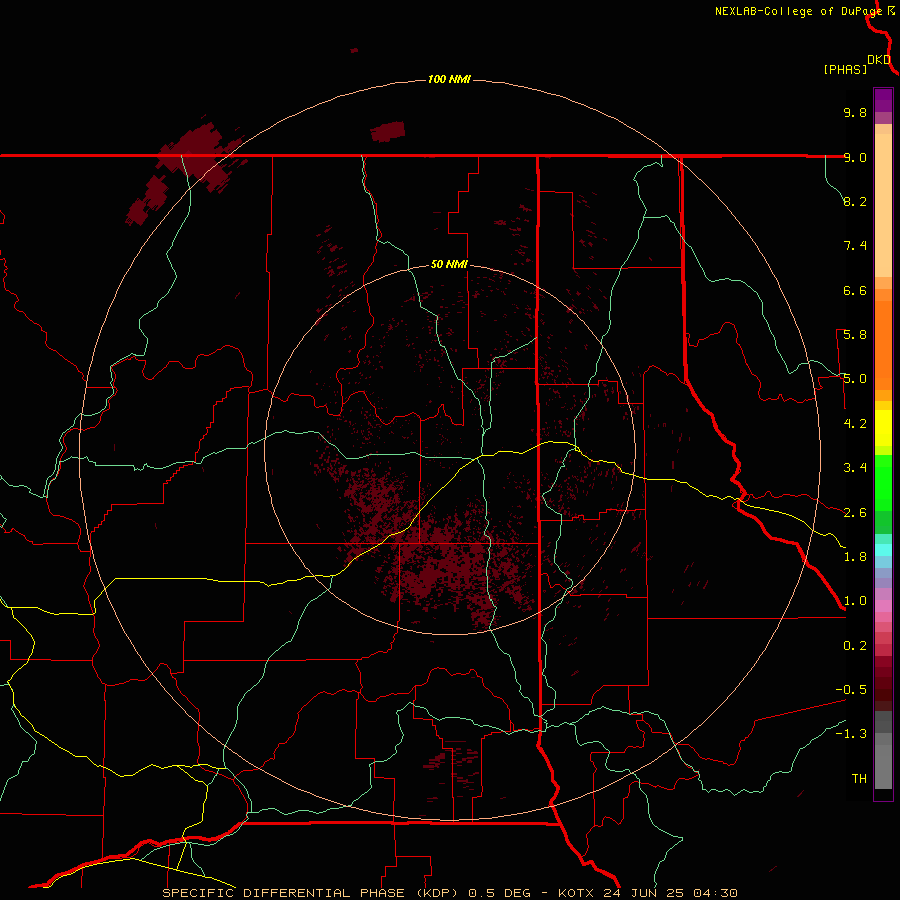Click the bright green band of color bar
900x900 pixels.
coord(883,482)
